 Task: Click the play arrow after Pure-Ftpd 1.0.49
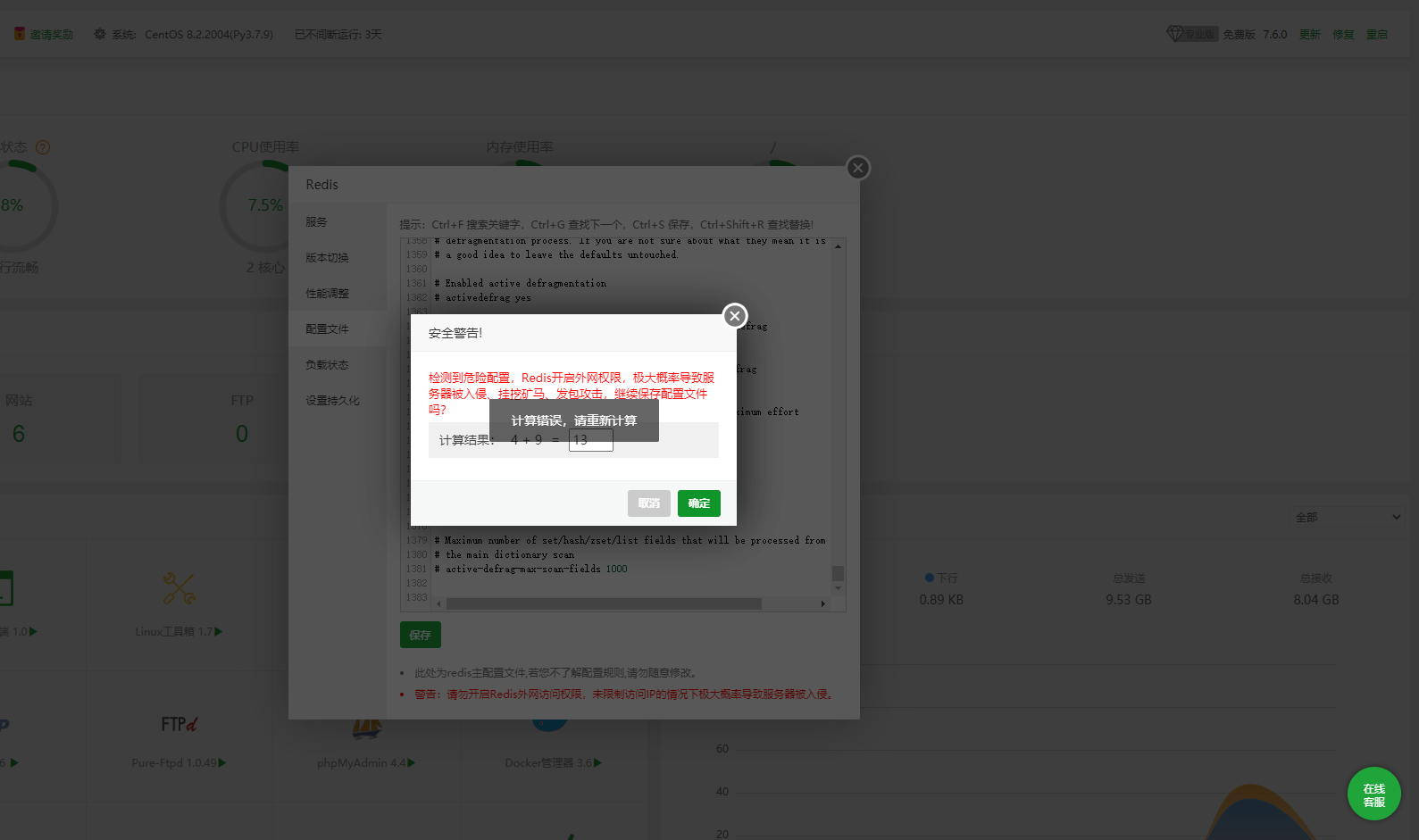tap(222, 762)
